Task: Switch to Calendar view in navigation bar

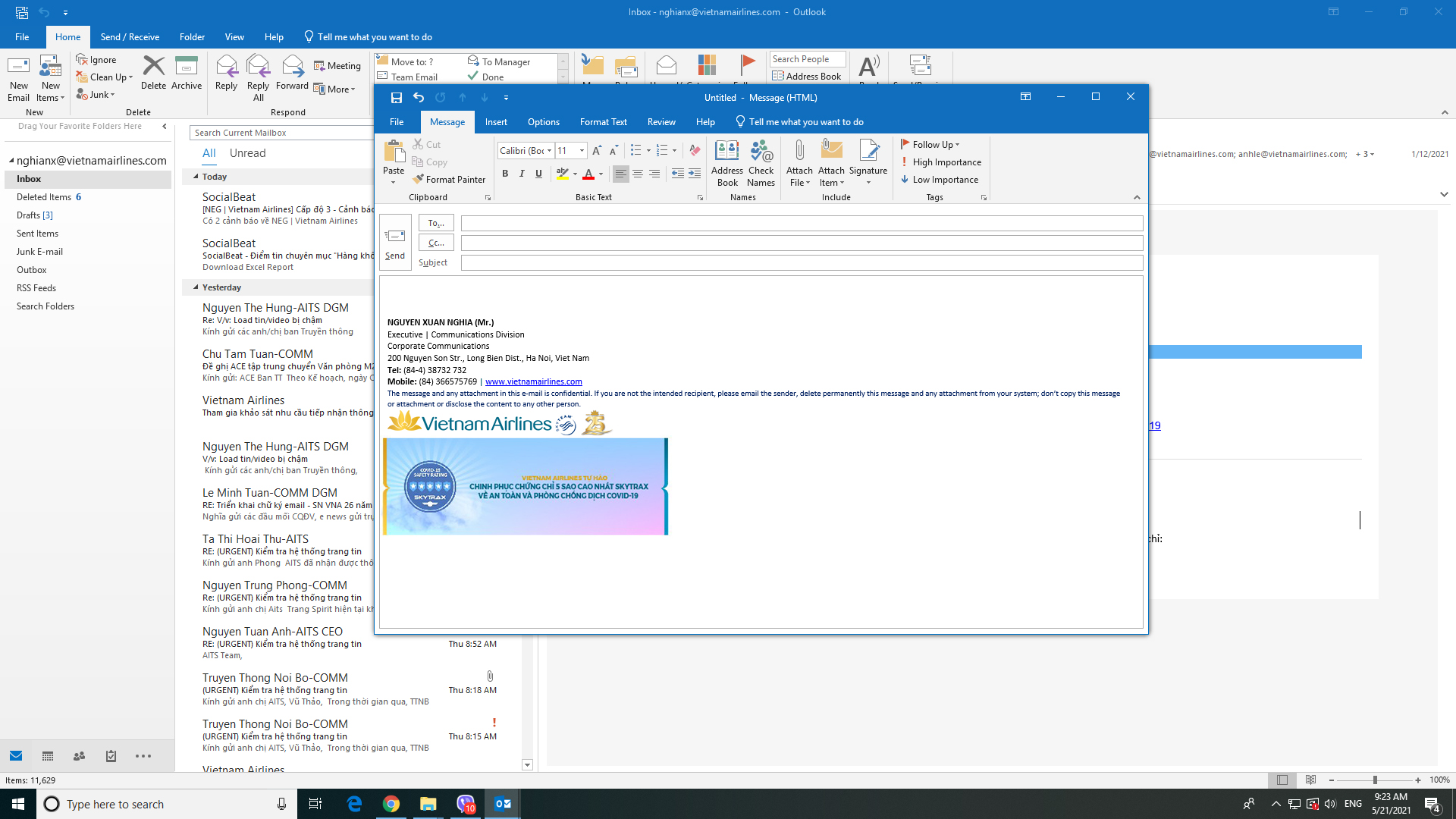Action: point(48,756)
